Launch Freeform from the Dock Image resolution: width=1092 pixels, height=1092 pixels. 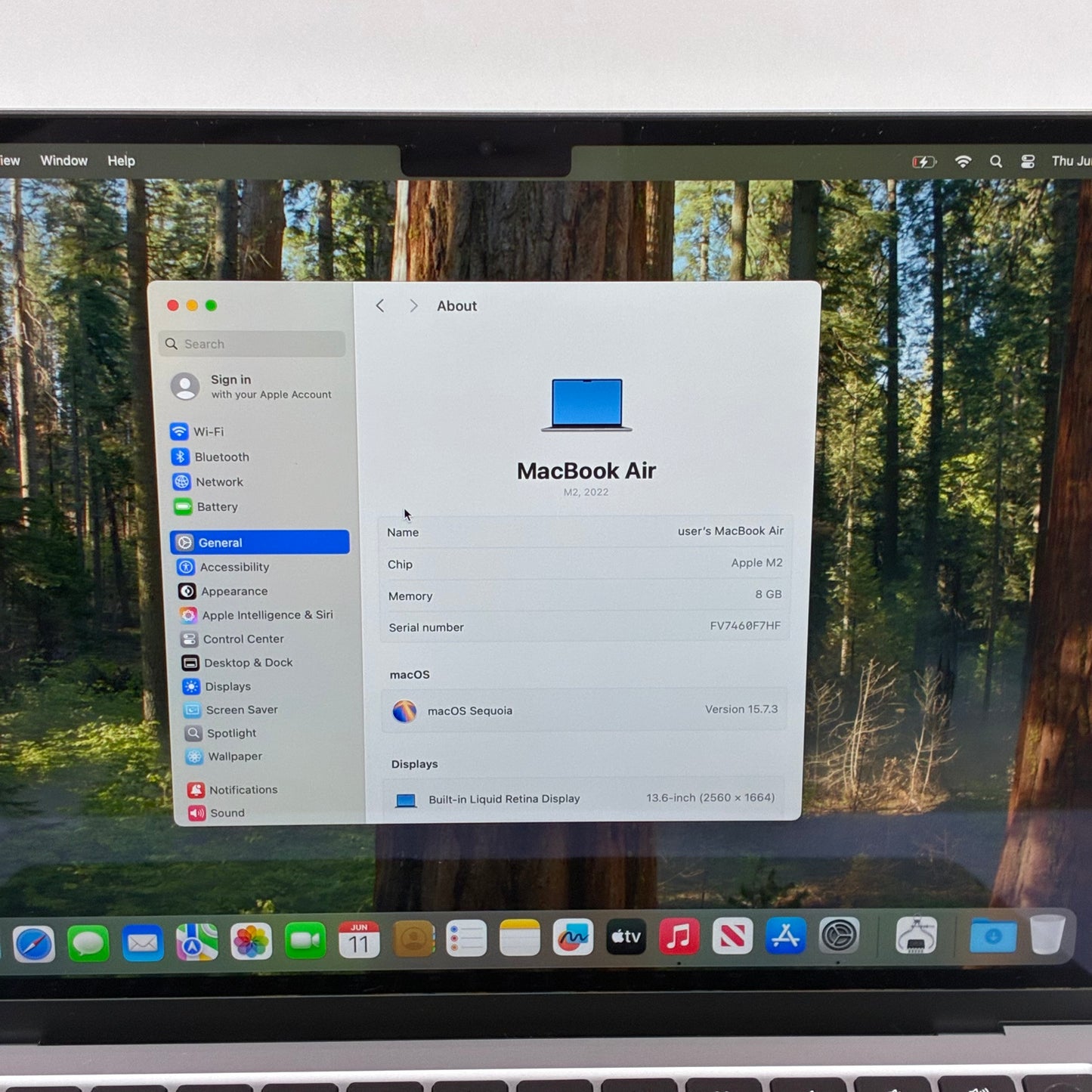(573, 937)
